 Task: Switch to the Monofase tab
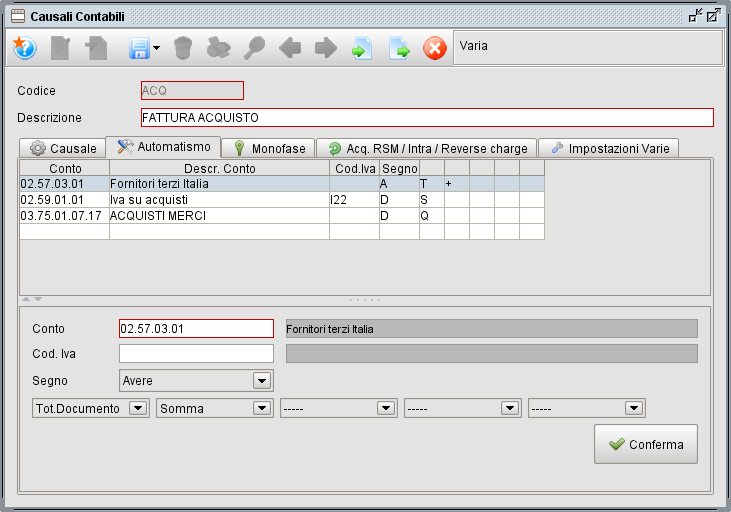coord(269,148)
